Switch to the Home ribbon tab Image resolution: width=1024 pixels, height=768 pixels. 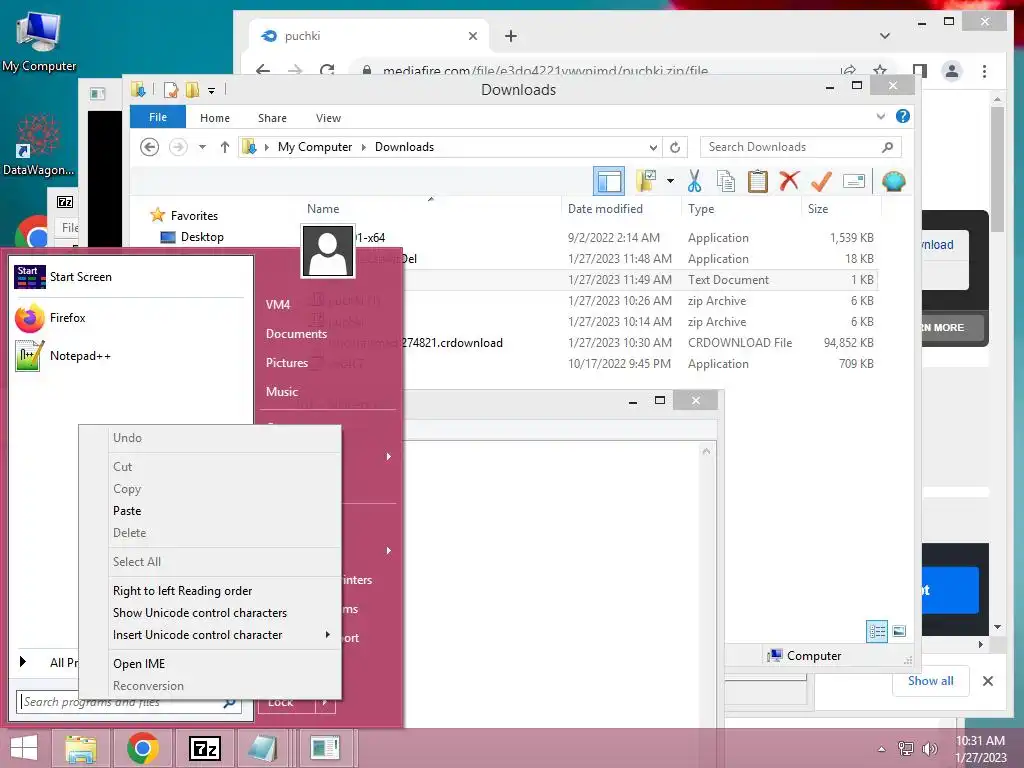point(215,118)
